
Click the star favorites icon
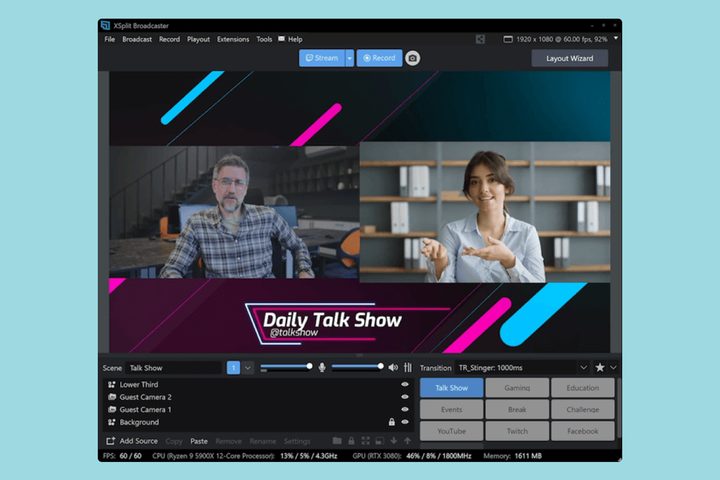pyautogui.click(x=600, y=367)
